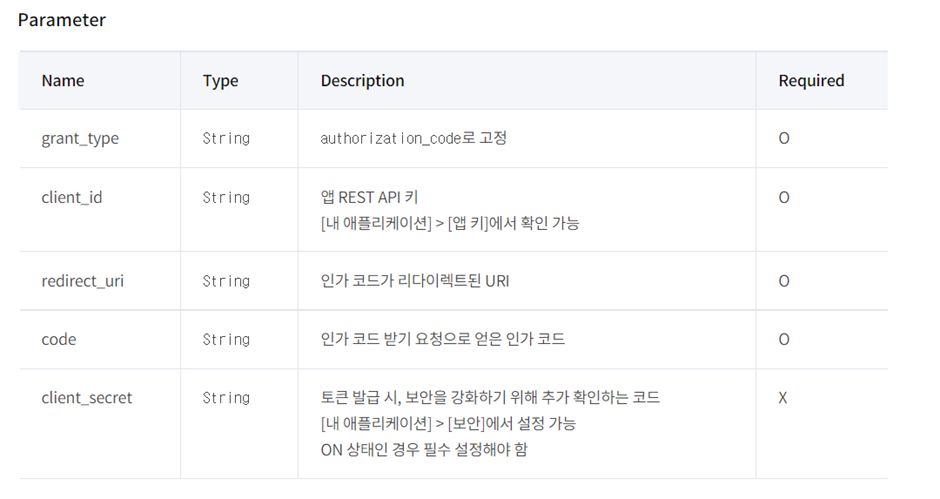
Task: Select the client_secret parameter name
Action: pos(86,398)
